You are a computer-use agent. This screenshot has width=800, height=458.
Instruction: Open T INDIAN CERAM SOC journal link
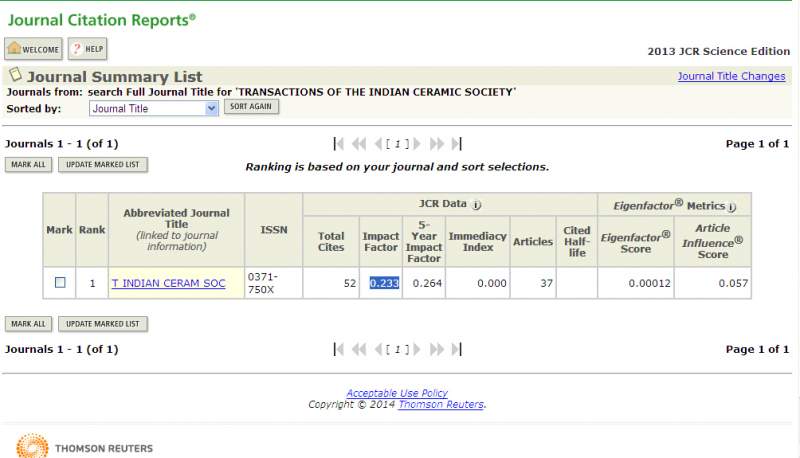tap(168, 283)
